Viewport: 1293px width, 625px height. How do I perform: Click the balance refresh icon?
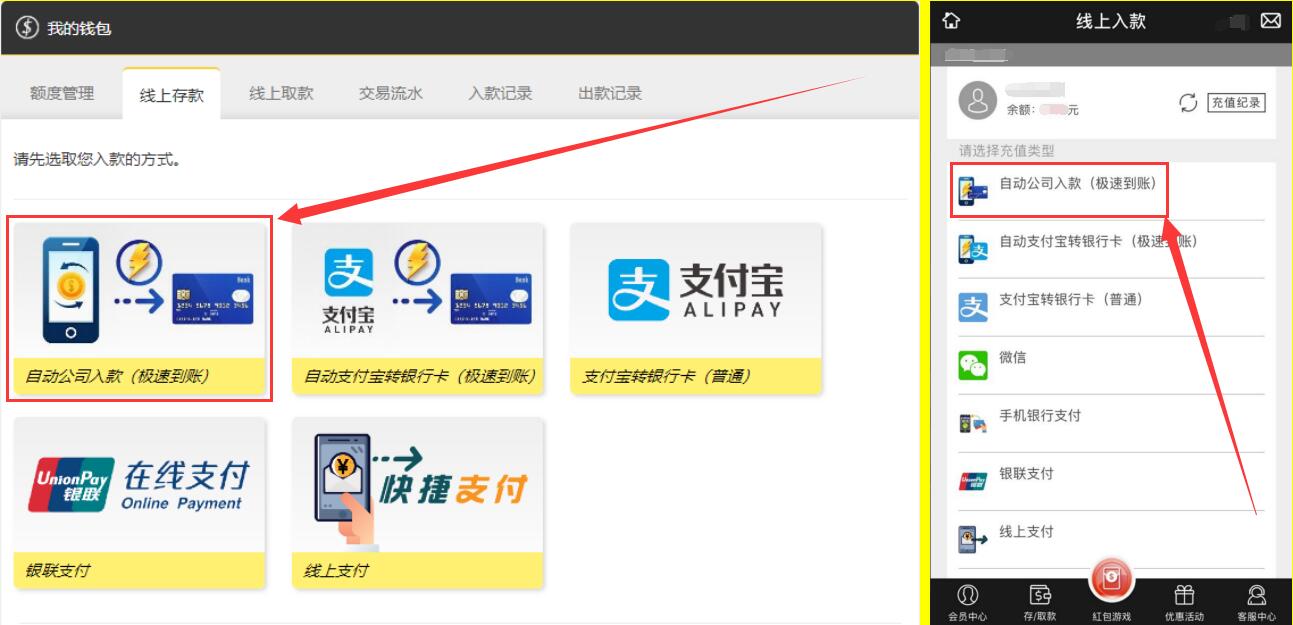[x=1188, y=103]
